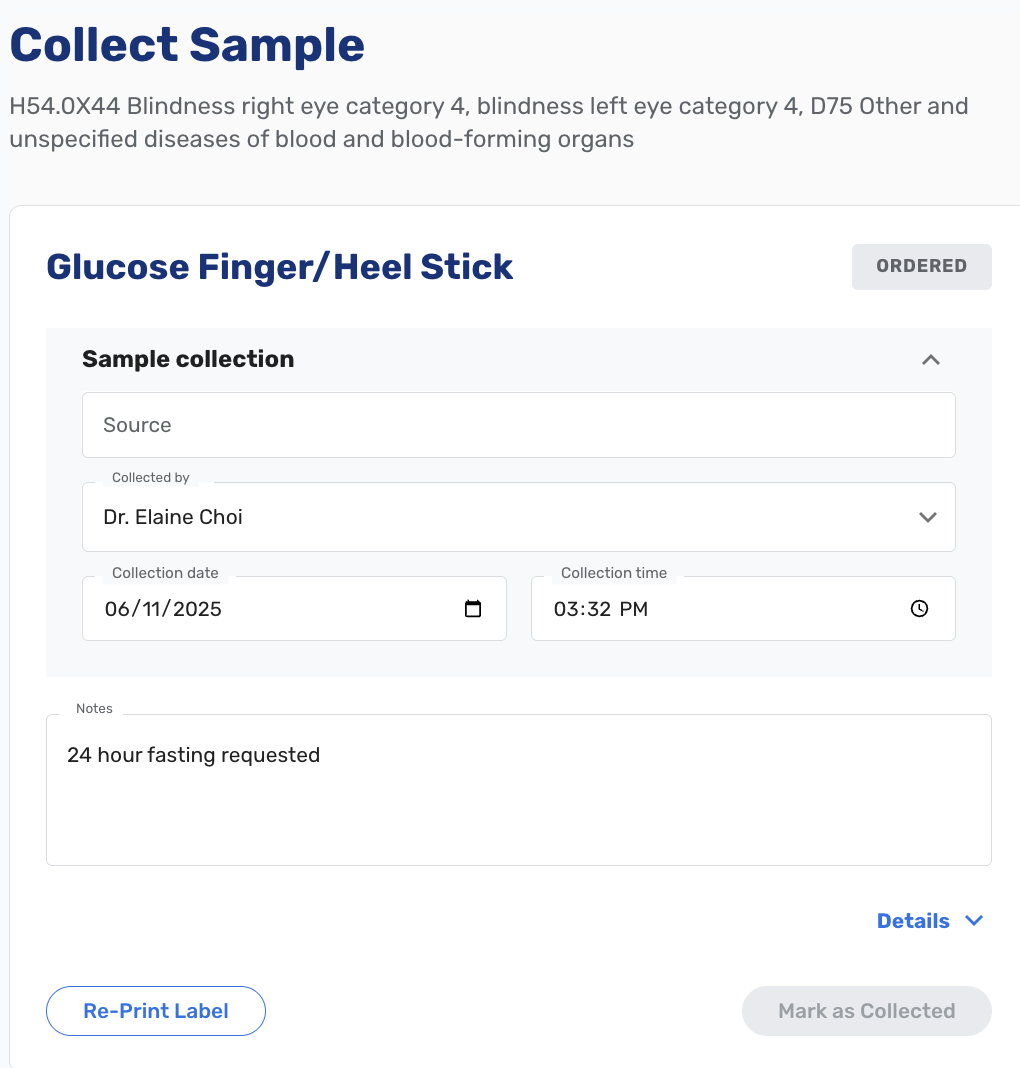Click the Details link

(912, 920)
